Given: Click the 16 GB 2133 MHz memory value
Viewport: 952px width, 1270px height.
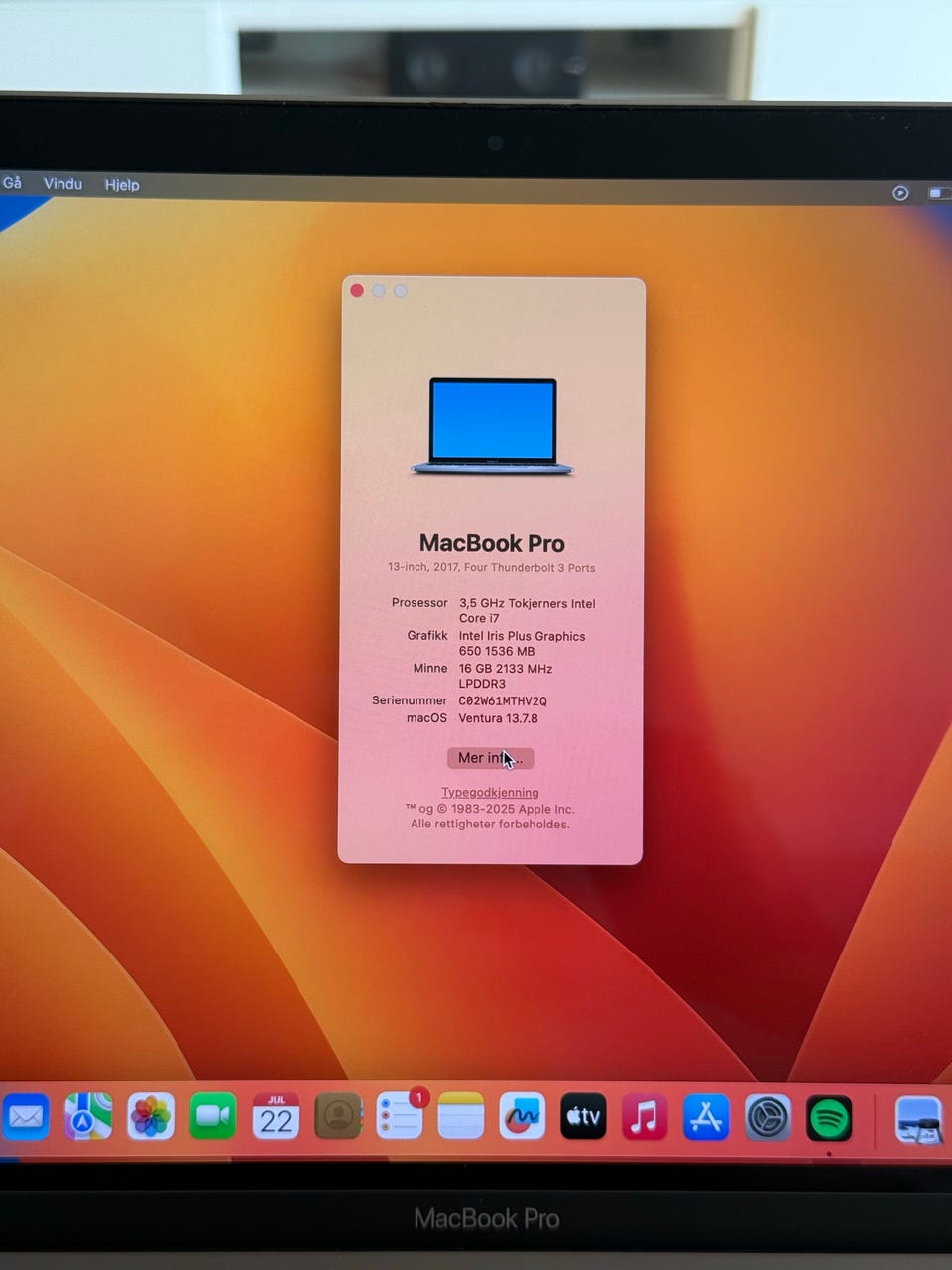Looking at the screenshot, I should pyautogui.click(x=506, y=676).
